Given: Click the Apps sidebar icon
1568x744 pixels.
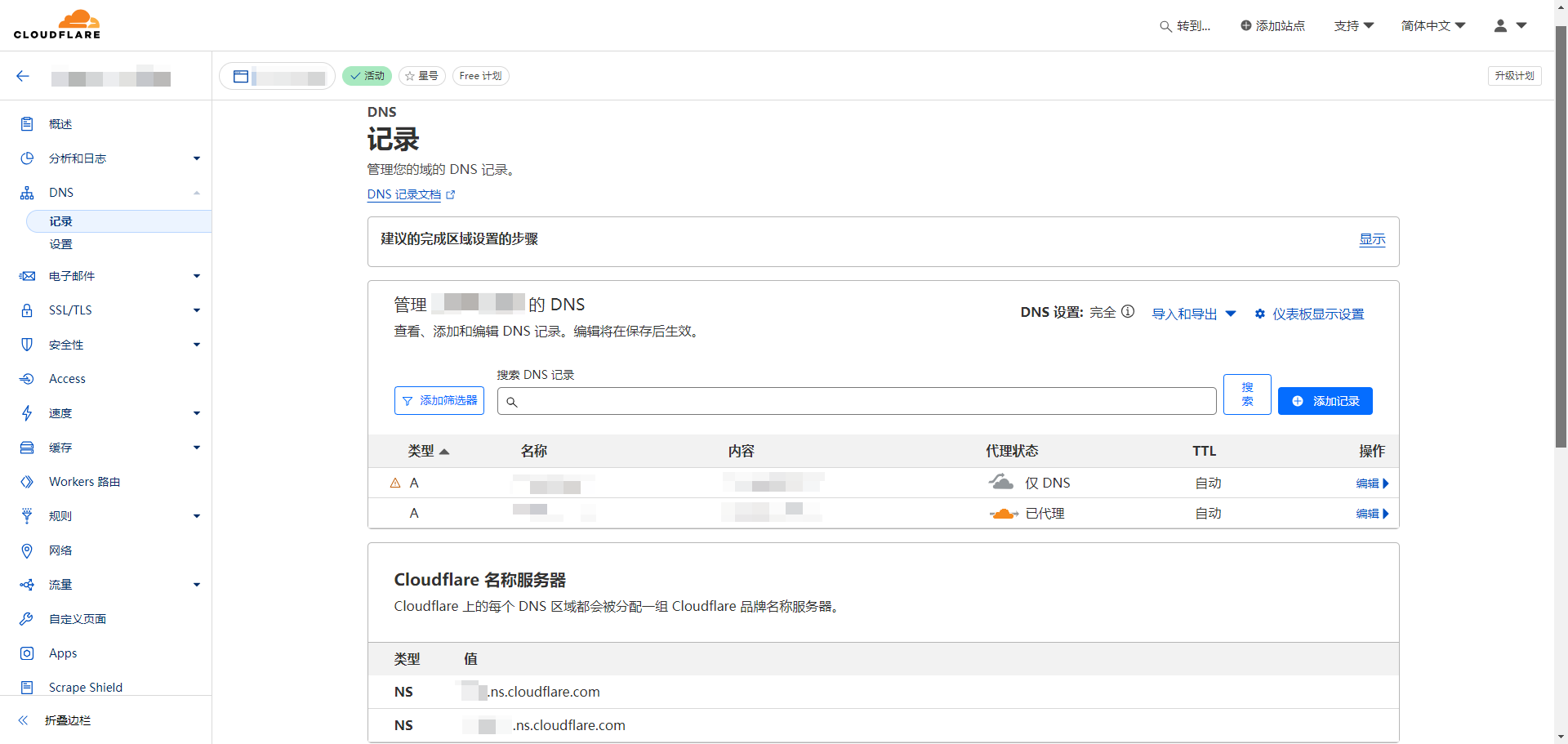Looking at the screenshot, I should [x=27, y=653].
